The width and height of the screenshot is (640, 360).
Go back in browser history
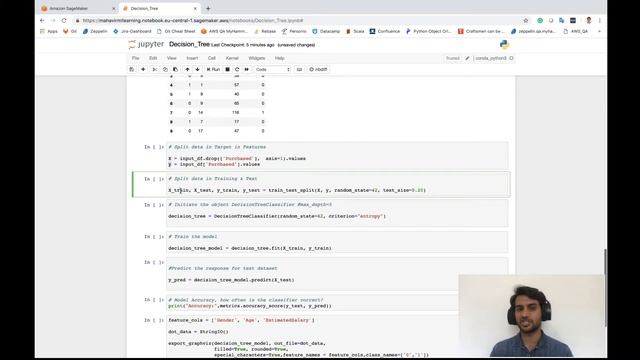pyautogui.click(x=42, y=20)
